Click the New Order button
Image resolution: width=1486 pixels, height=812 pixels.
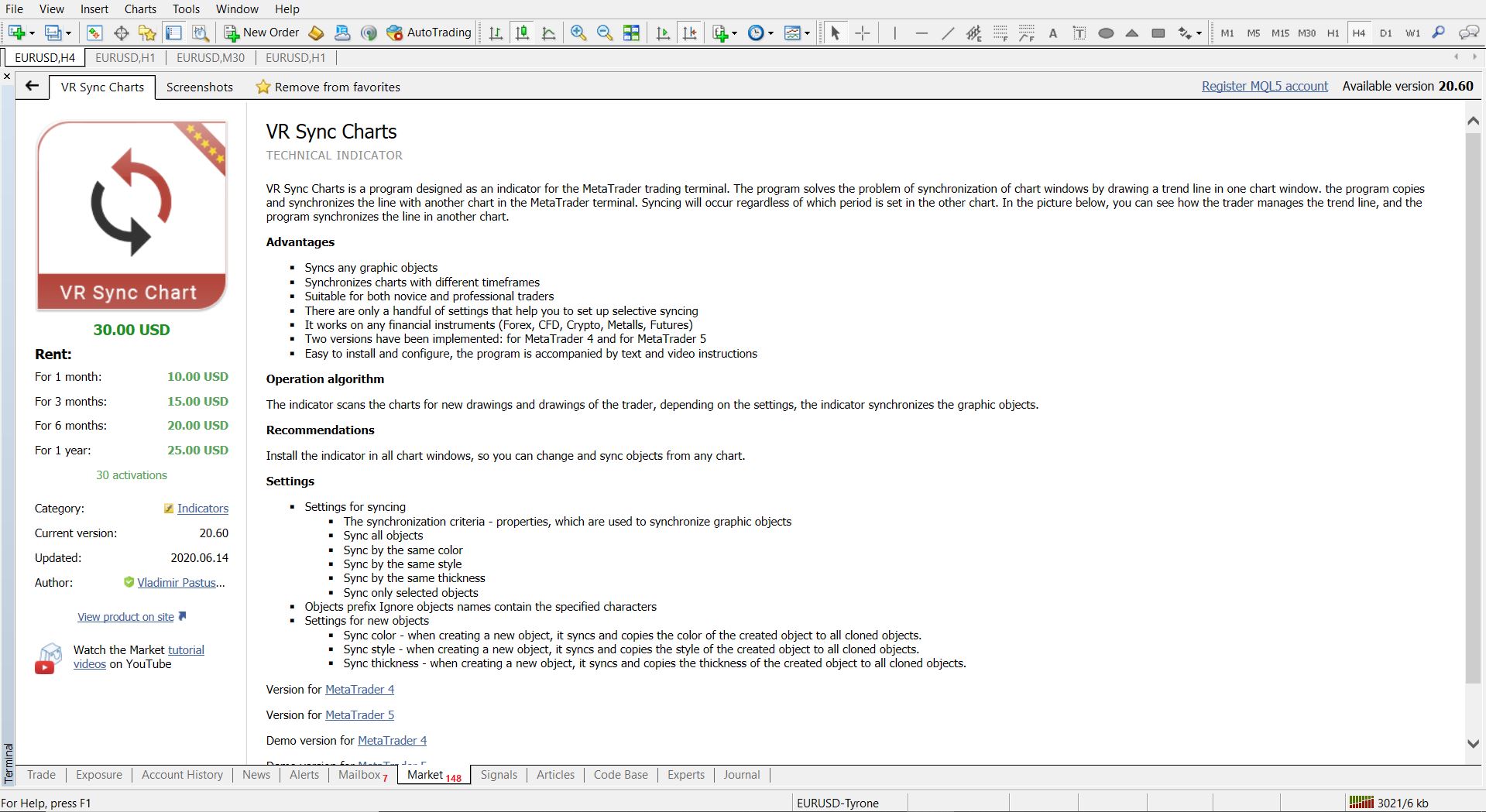pyautogui.click(x=262, y=33)
